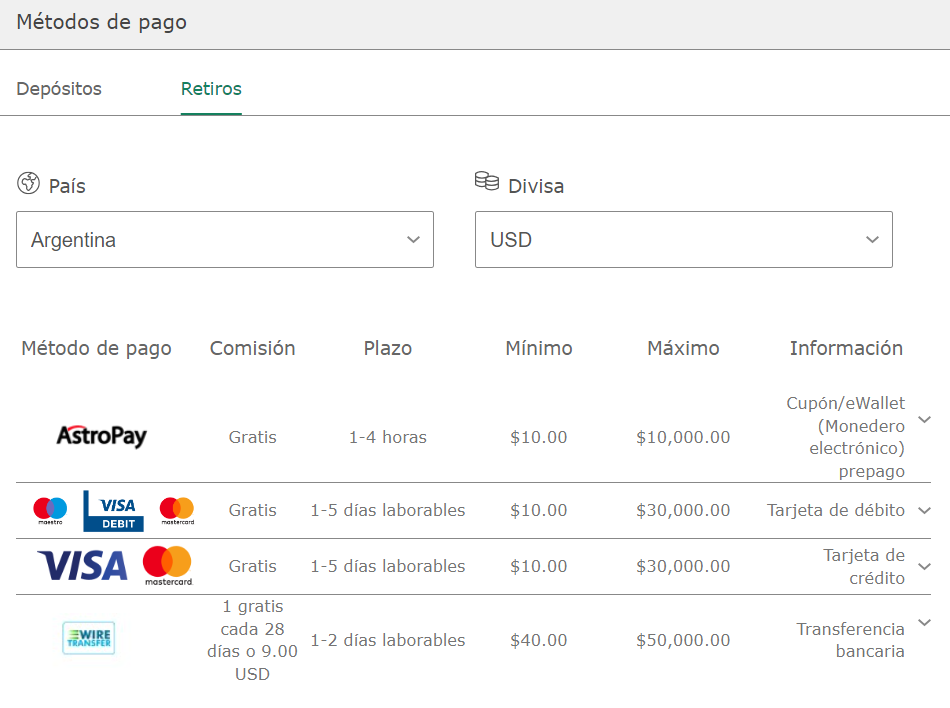Click Gratis in the AstroPay row
This screenshot has width=950, height=708.
[253, 437]
